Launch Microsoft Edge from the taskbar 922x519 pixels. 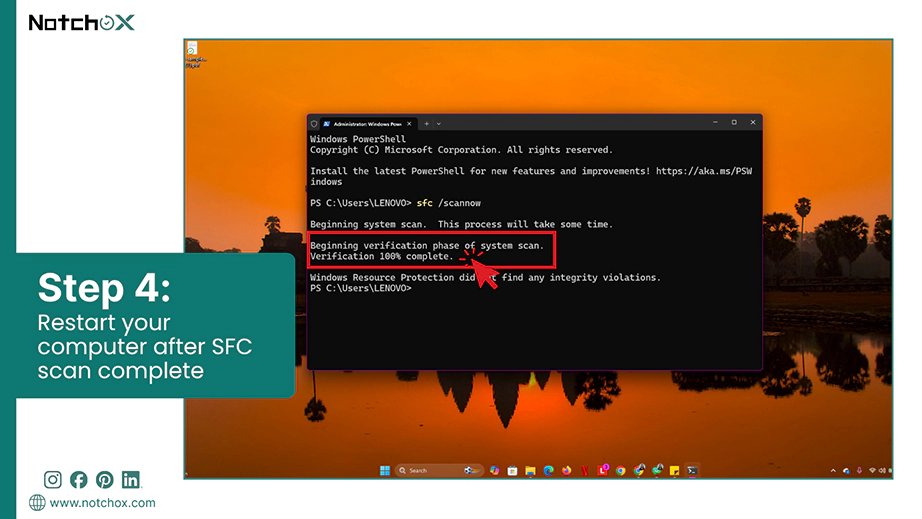pos(549,470)
